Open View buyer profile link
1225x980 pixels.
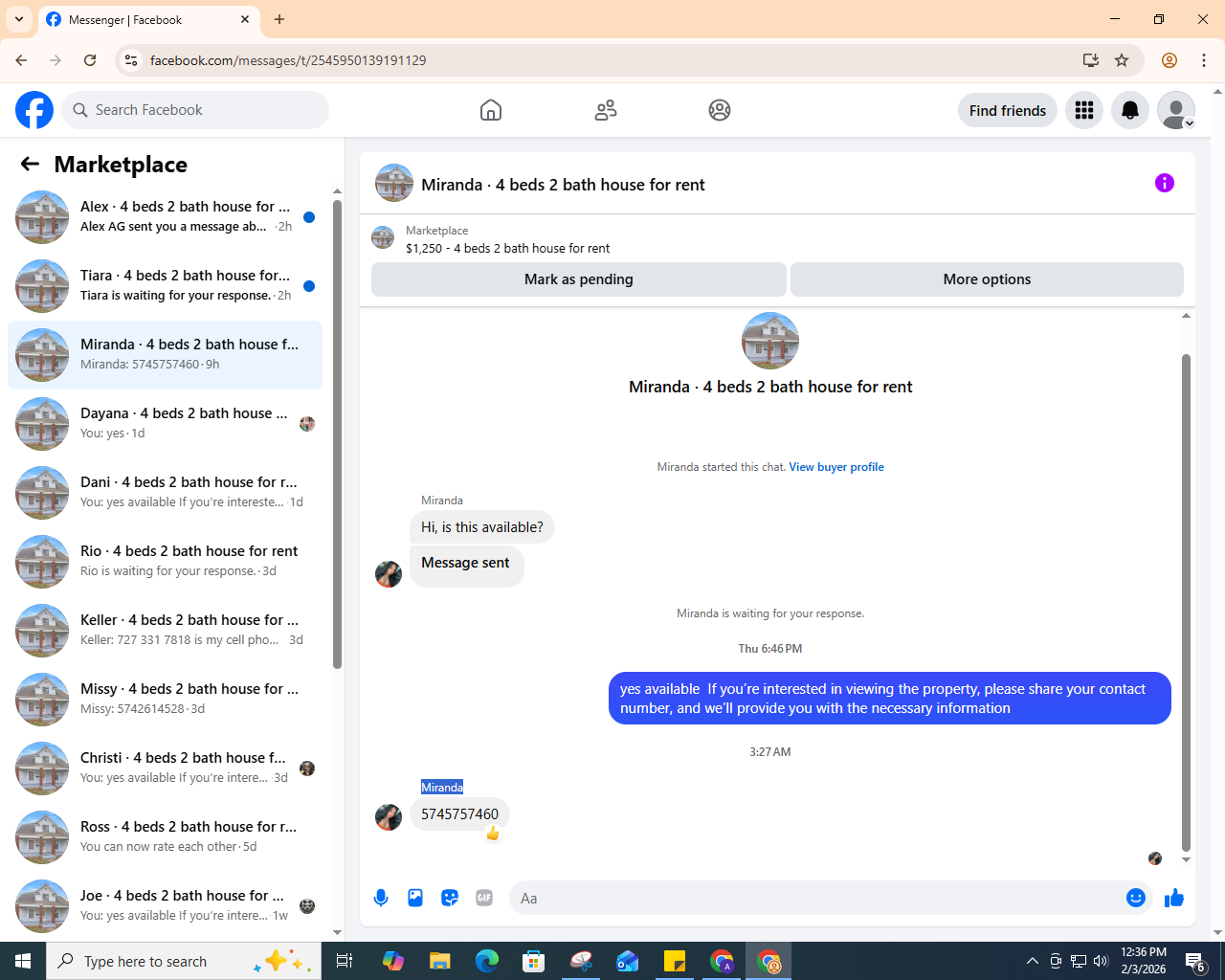[836, 467]
